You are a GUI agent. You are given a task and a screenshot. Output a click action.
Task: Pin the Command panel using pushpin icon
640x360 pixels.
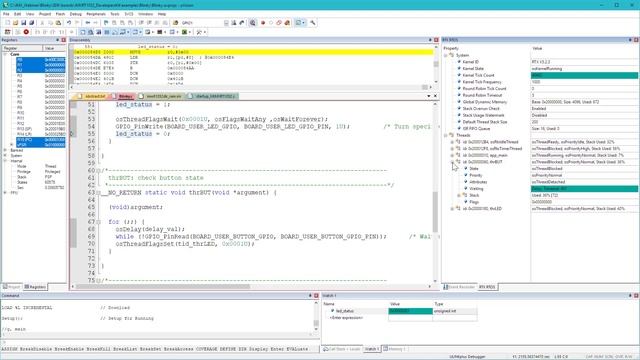tap(310, 296)
